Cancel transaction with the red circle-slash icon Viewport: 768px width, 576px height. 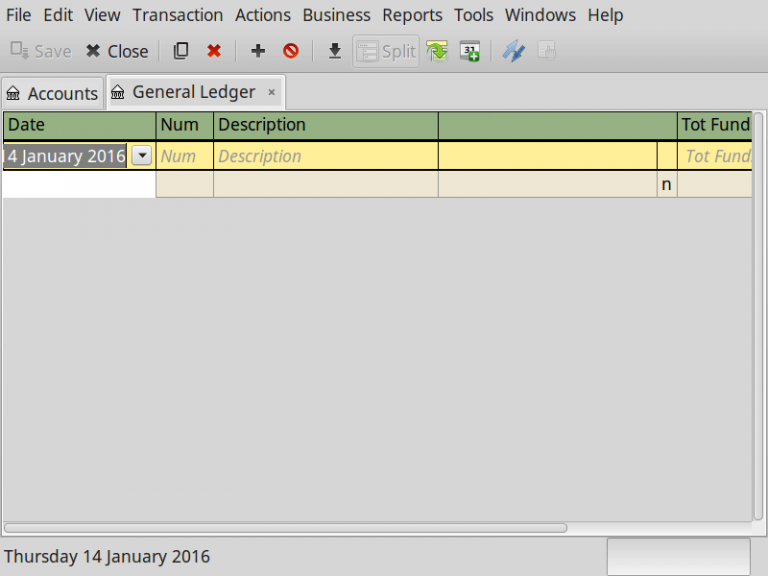point(290,51)
